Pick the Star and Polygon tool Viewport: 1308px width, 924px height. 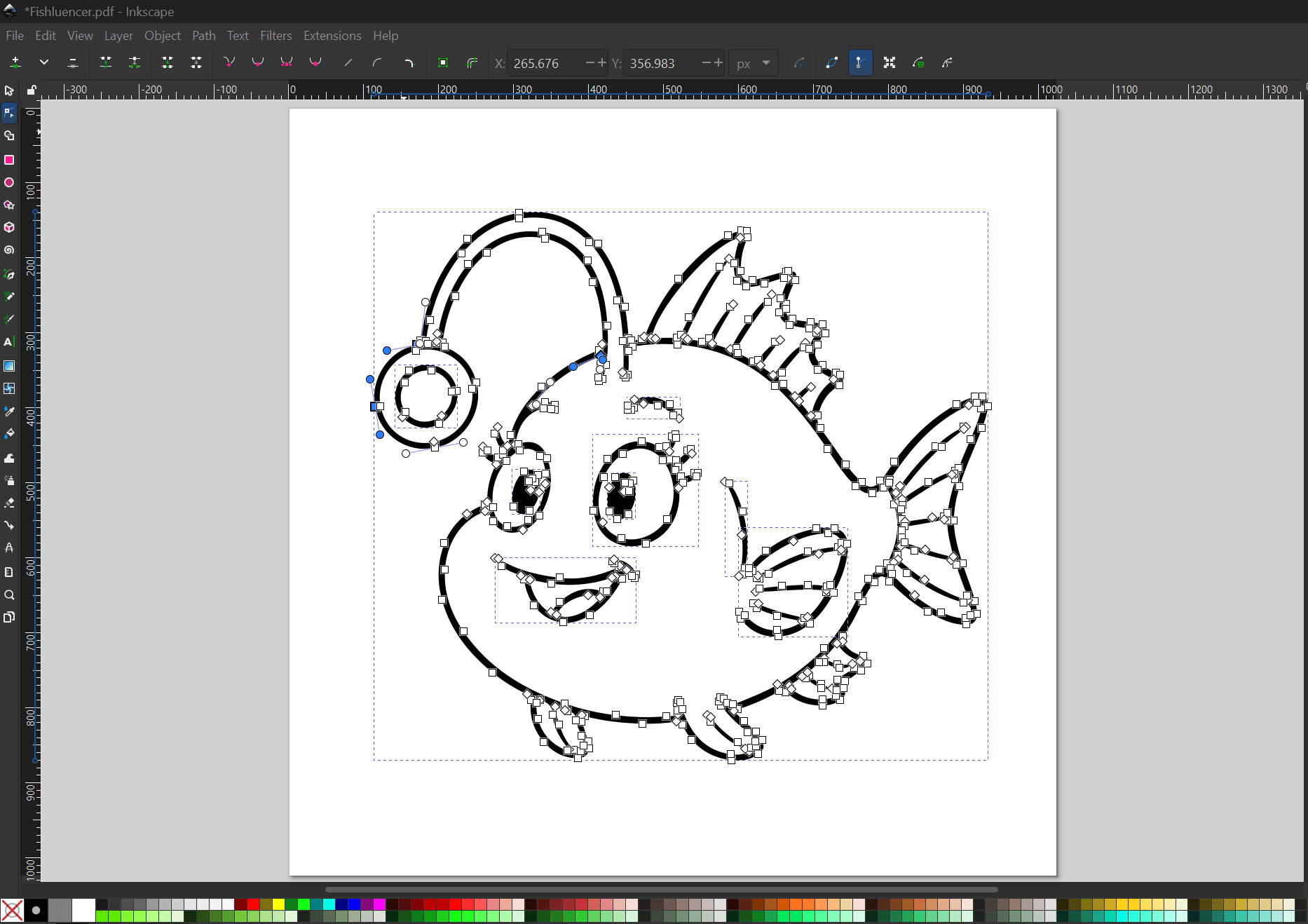(9, 205)
